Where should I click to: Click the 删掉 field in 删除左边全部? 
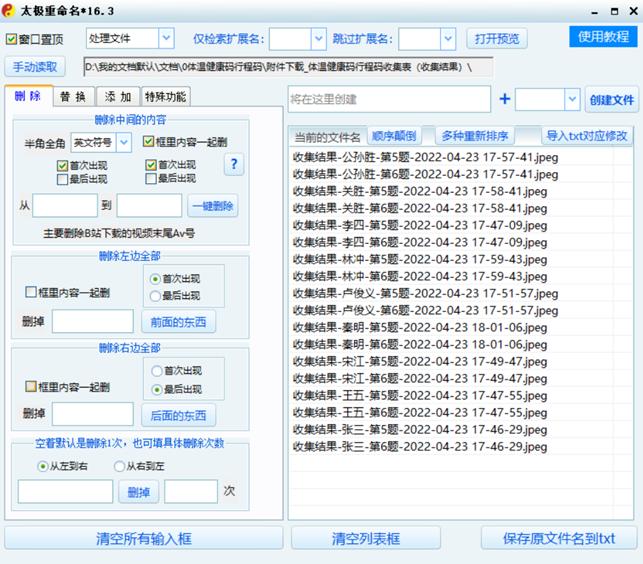click(93, 321)
